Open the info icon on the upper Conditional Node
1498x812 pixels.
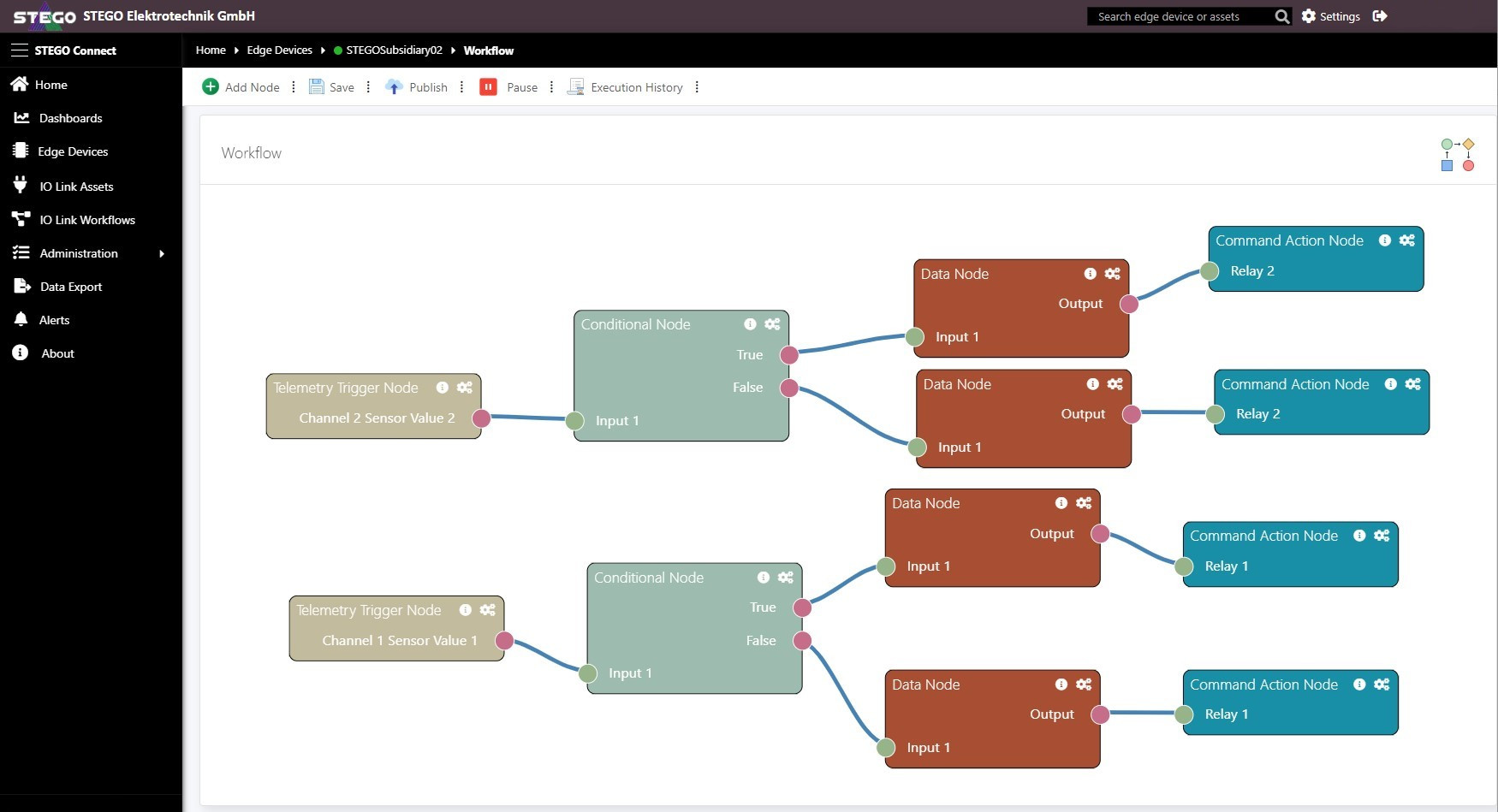click(x=751, y=324)
